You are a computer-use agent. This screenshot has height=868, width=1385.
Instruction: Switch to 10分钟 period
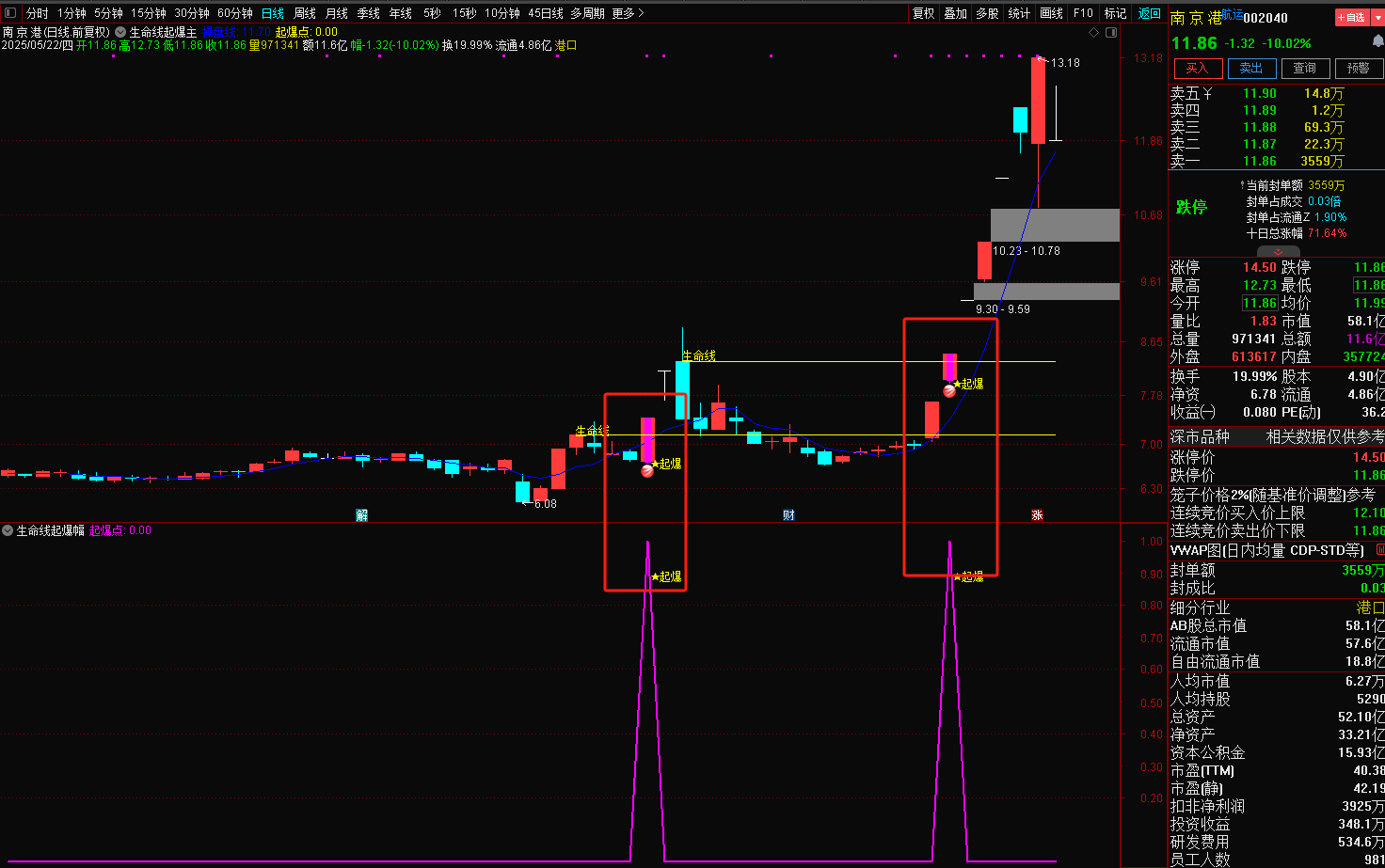click(x=502, y=13)
